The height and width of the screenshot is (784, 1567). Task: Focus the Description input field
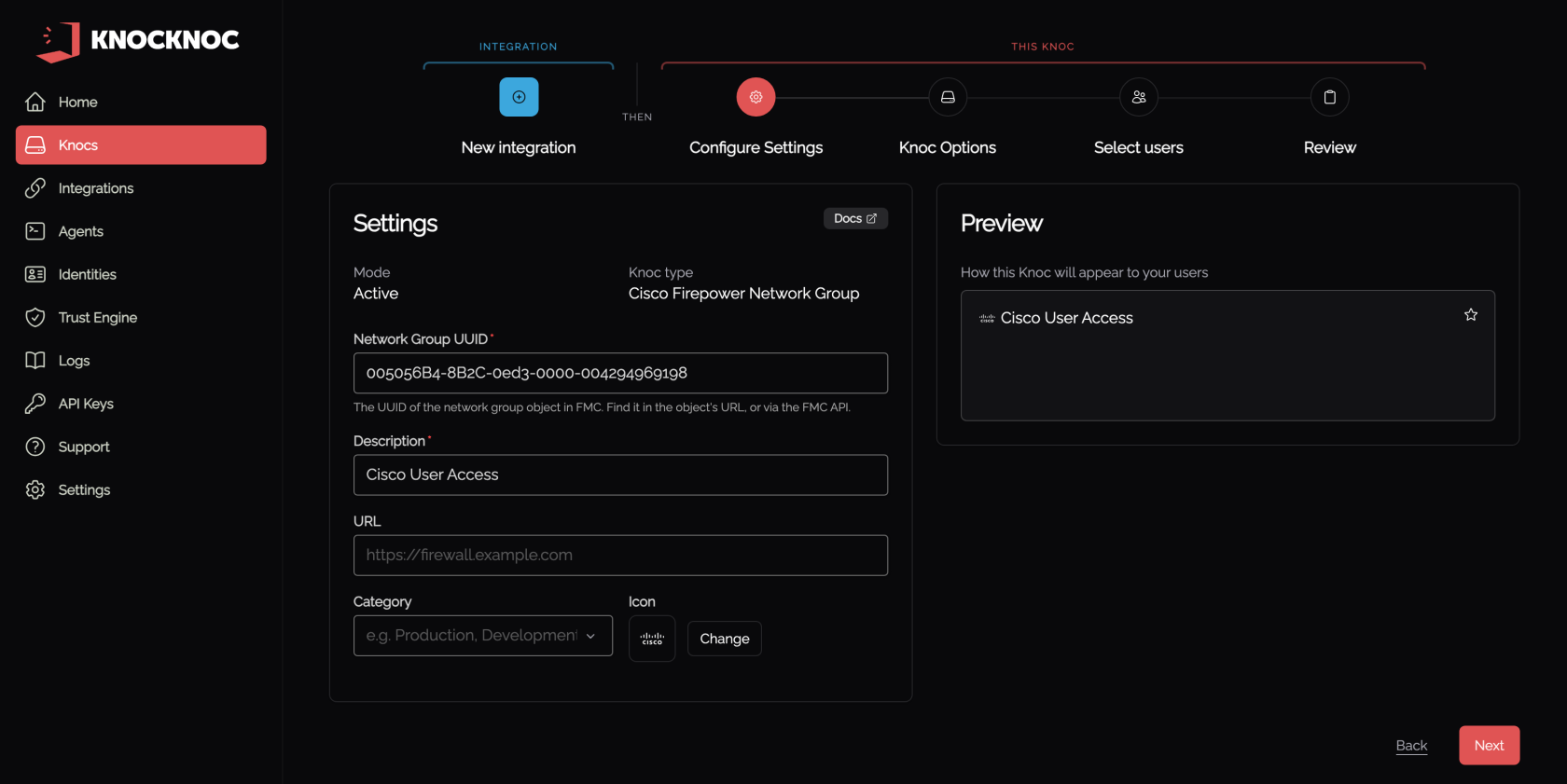click(620, 475)
